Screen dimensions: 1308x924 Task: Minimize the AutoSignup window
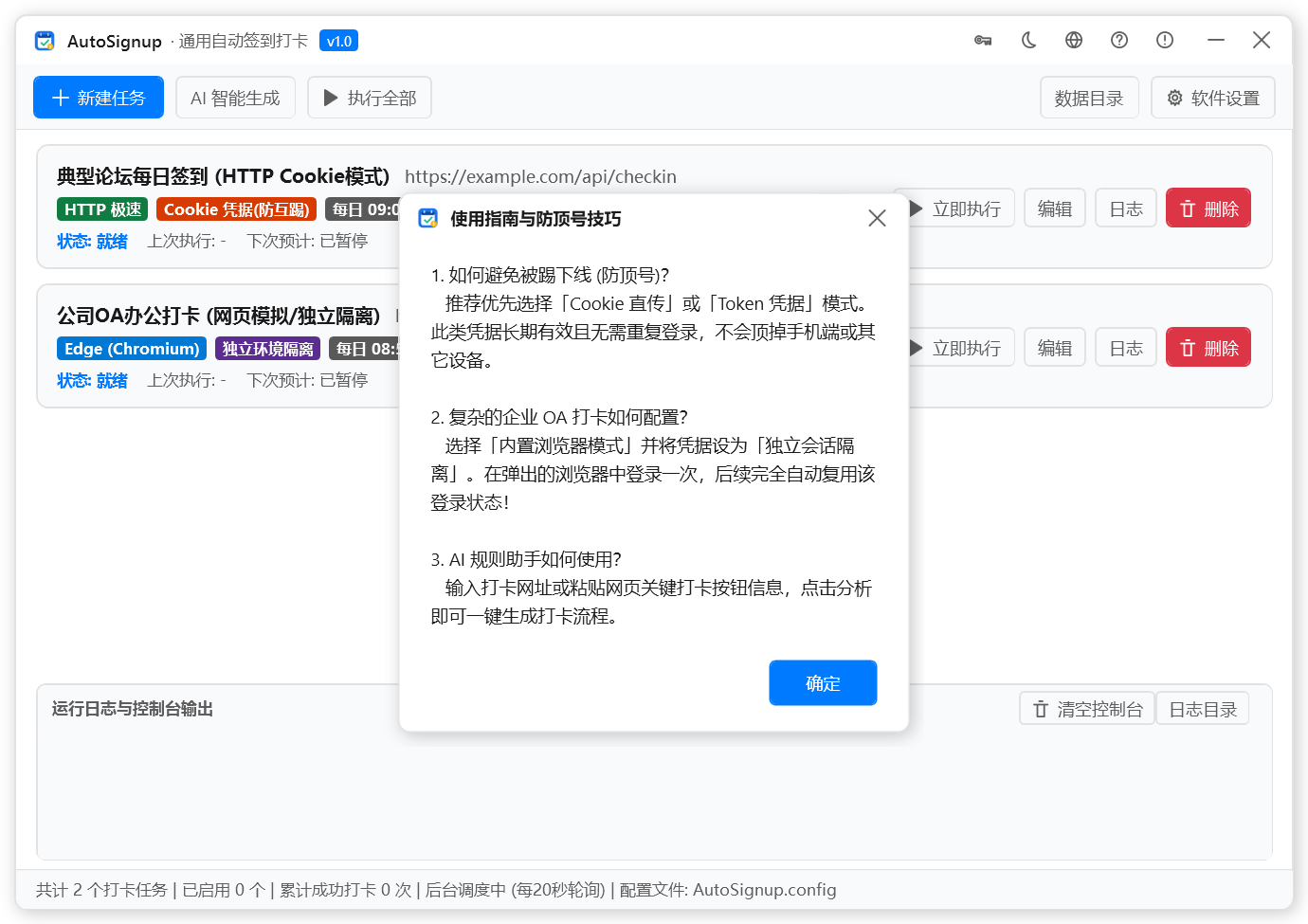click(1216, 40)
